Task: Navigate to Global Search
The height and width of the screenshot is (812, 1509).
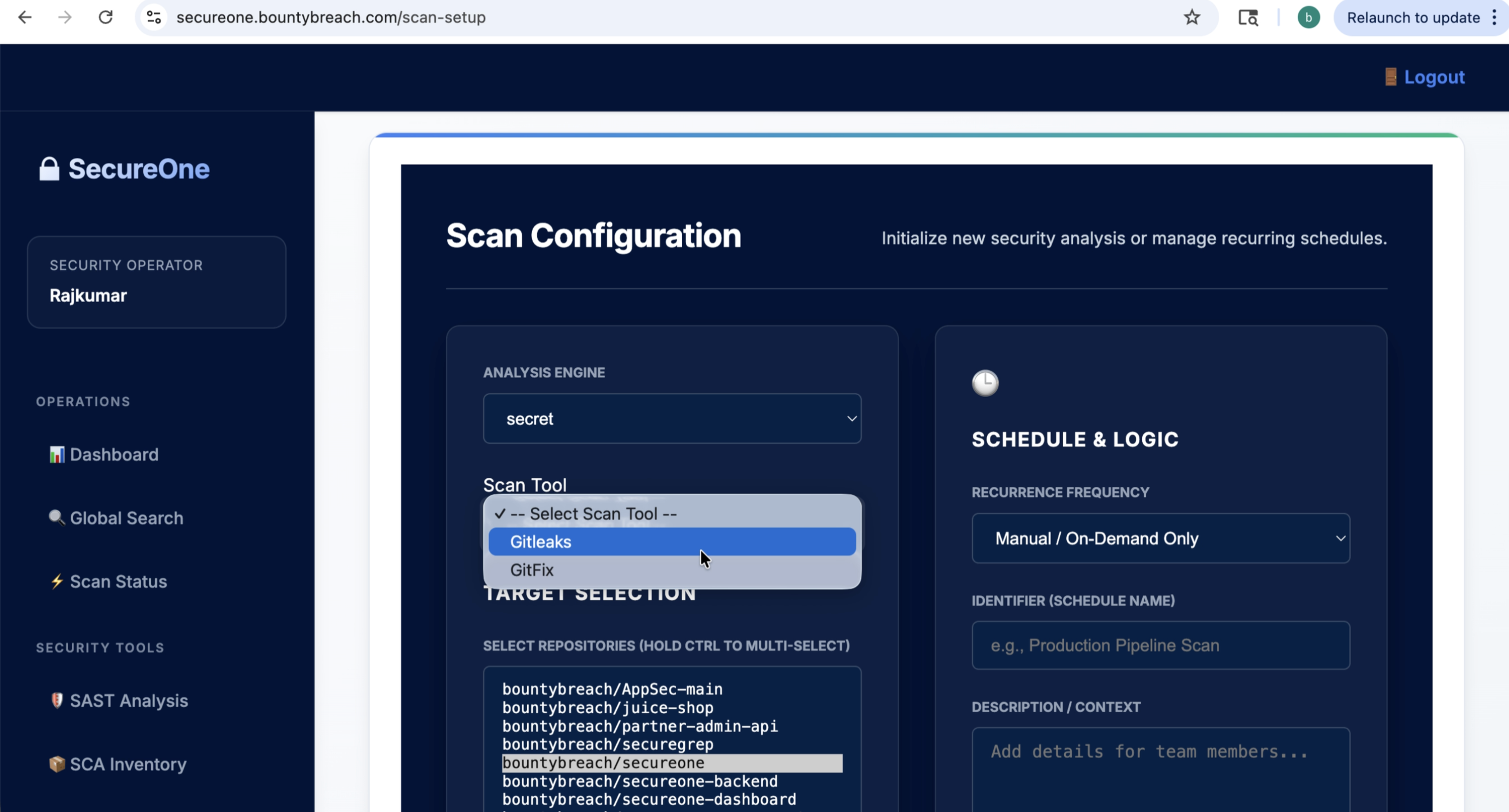Action: click(x=126, y=518)
